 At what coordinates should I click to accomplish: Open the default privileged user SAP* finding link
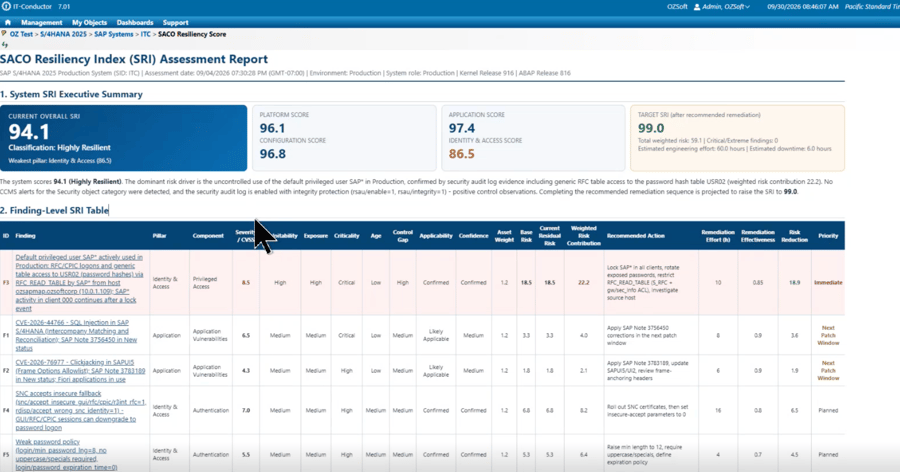coord(79,283)
